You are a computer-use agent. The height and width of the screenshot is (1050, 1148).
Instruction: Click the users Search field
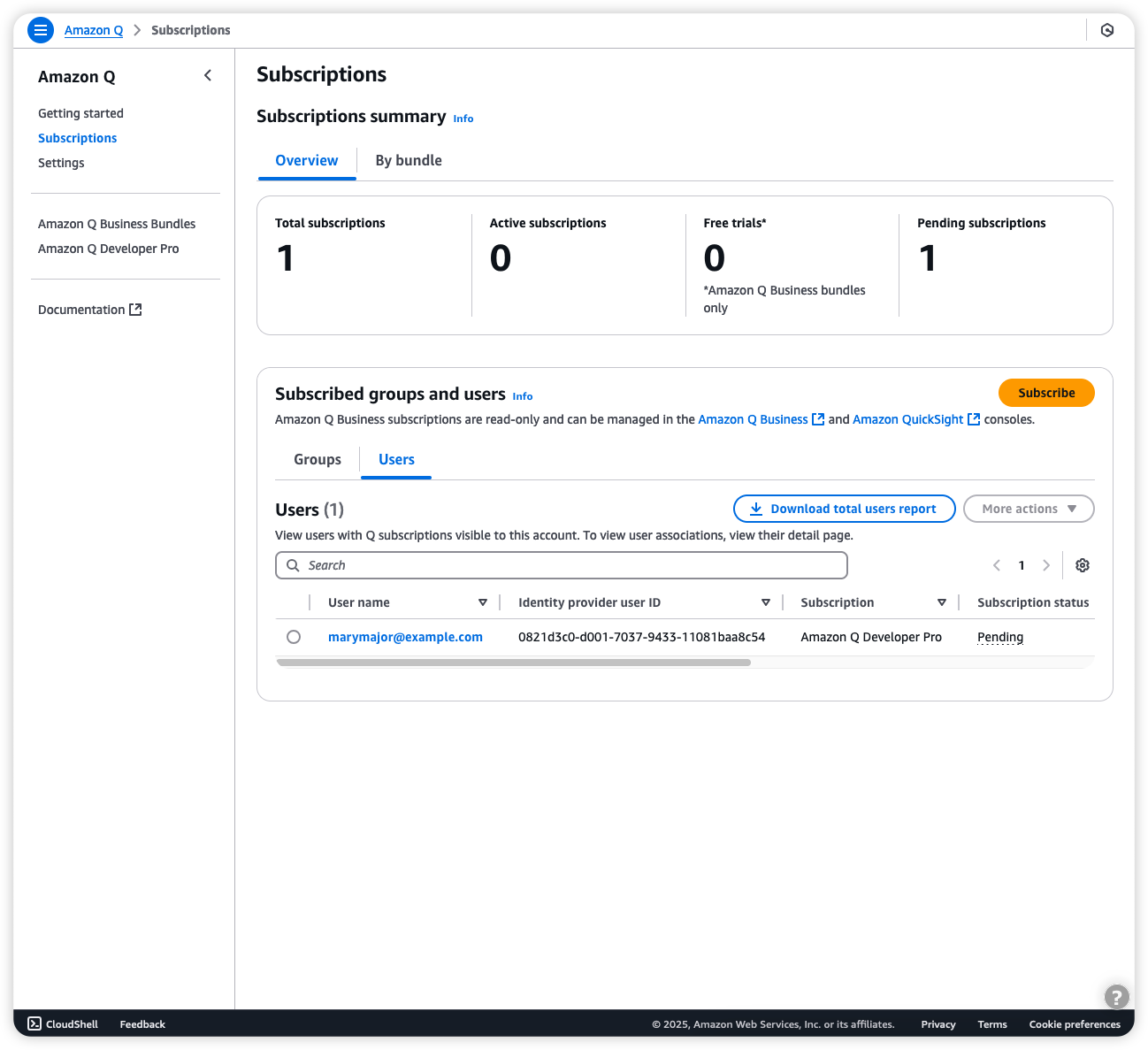click(562, 565)
